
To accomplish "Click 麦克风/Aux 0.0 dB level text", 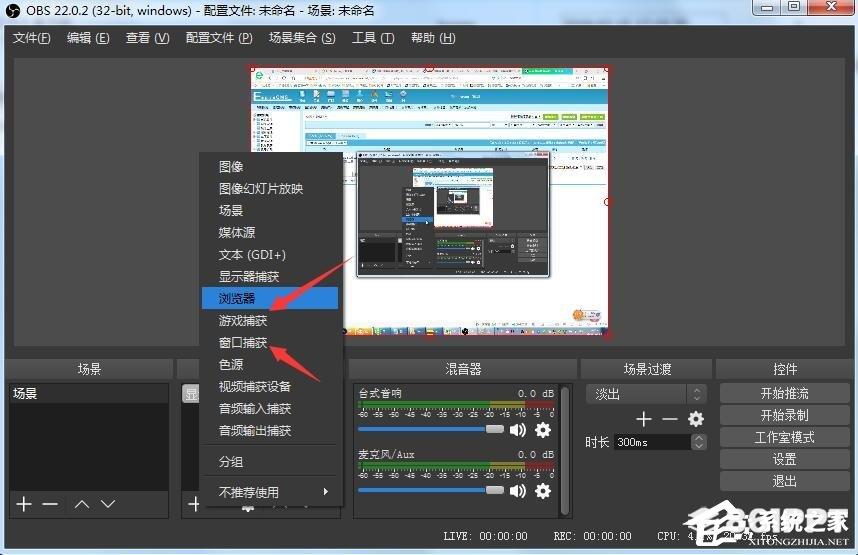I will point(536,454).
